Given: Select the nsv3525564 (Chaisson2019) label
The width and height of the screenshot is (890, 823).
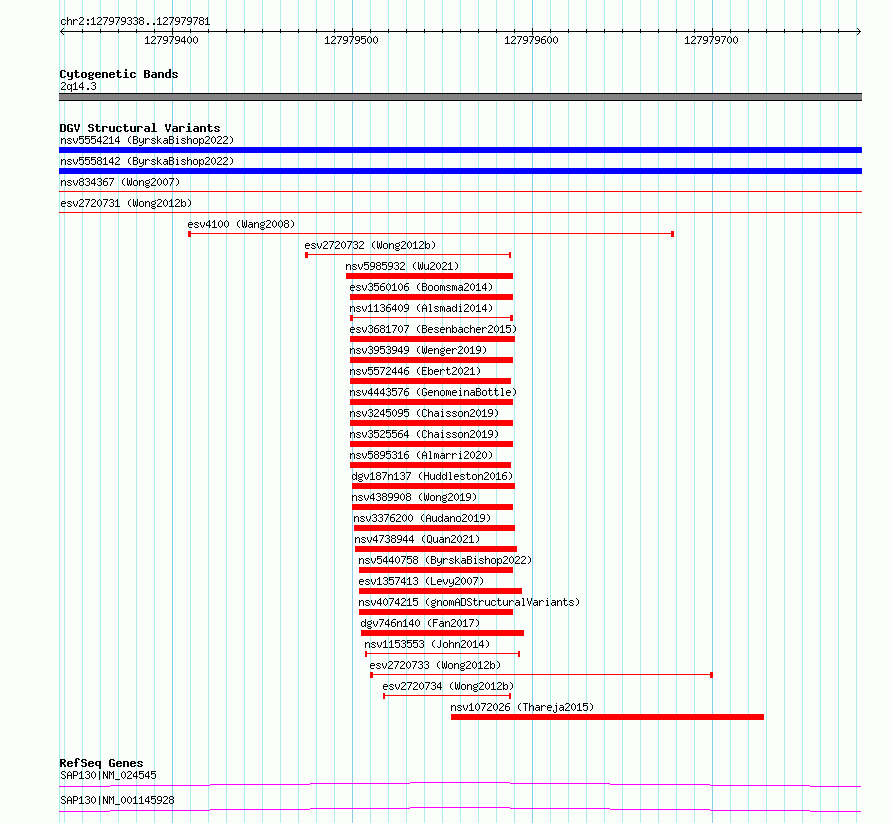Looking at the screenshot, I should pos(425,434).
